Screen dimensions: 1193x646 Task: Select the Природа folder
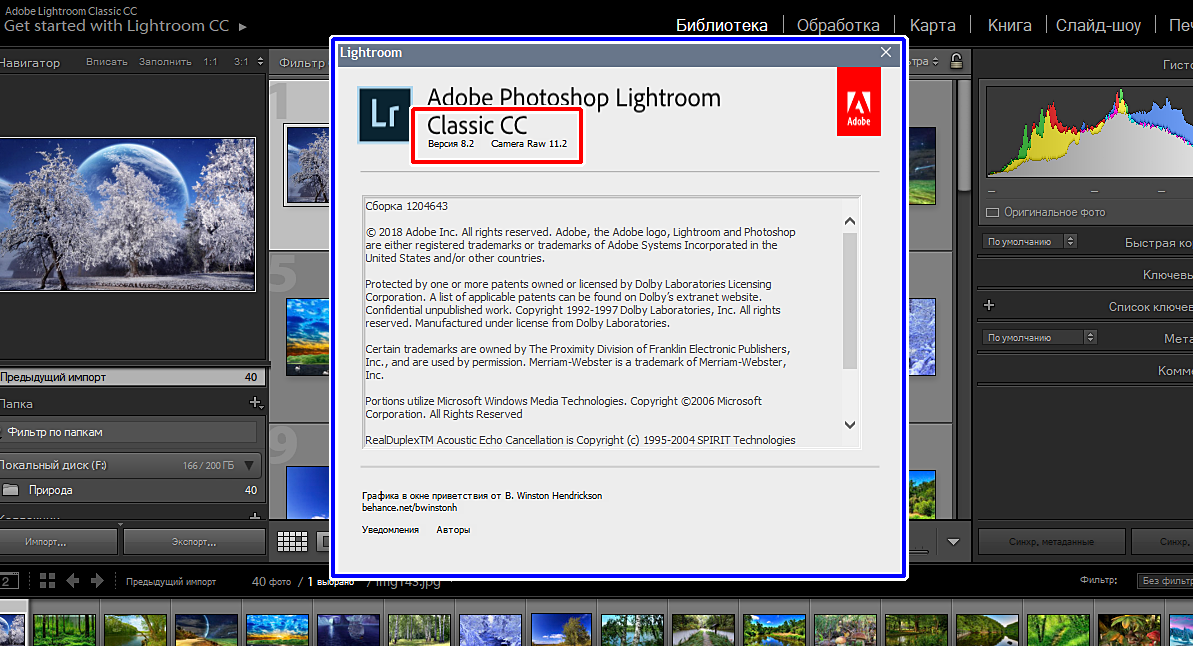coord(131,490)
